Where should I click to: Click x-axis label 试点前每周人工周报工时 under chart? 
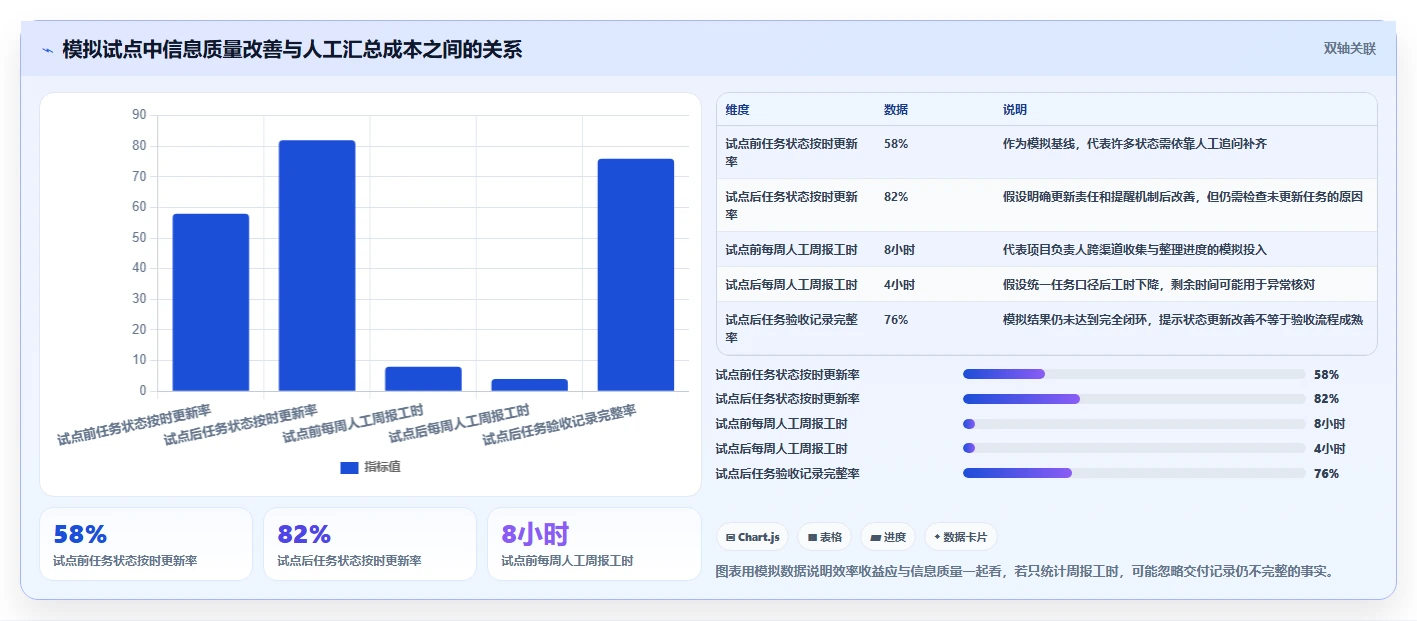point(353,424)
